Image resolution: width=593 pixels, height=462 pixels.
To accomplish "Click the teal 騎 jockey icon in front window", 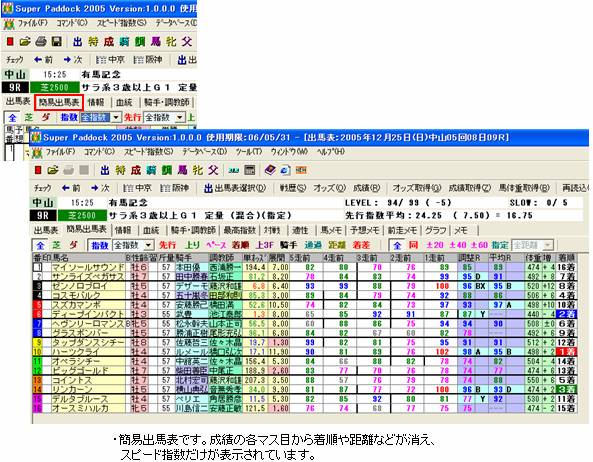I will point(151,171).
